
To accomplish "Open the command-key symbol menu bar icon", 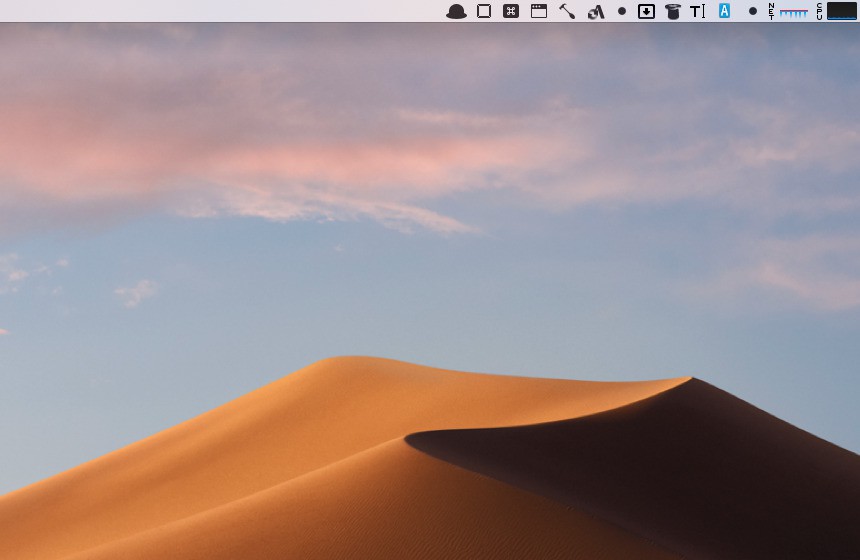I will [511, 11].
